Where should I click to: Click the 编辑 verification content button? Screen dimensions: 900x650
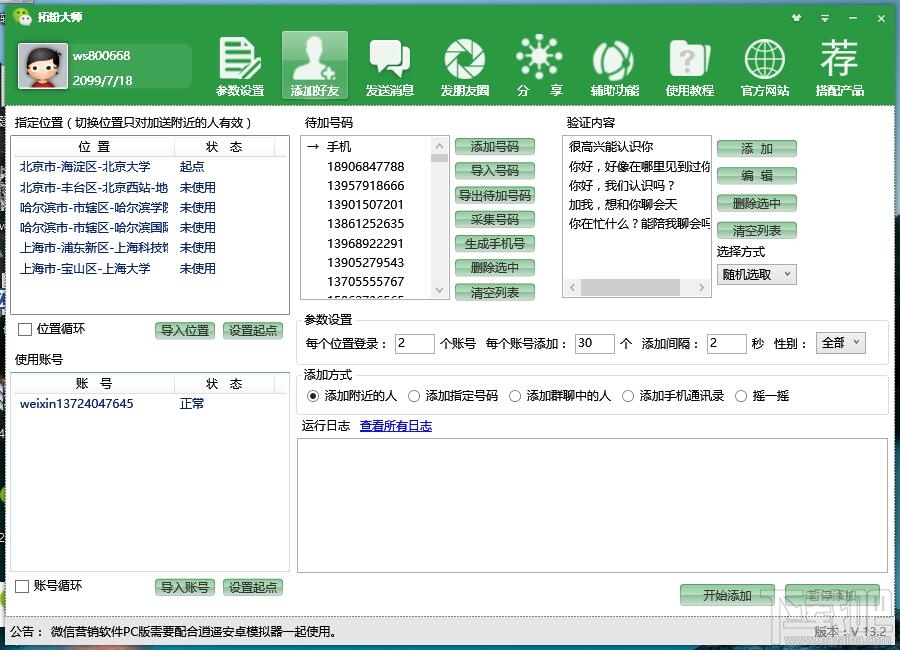tap(757, 176)
